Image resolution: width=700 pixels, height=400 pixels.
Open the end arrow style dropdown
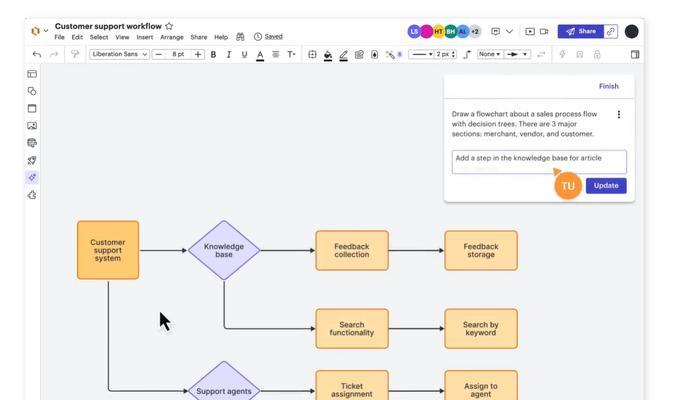point(517,54)
